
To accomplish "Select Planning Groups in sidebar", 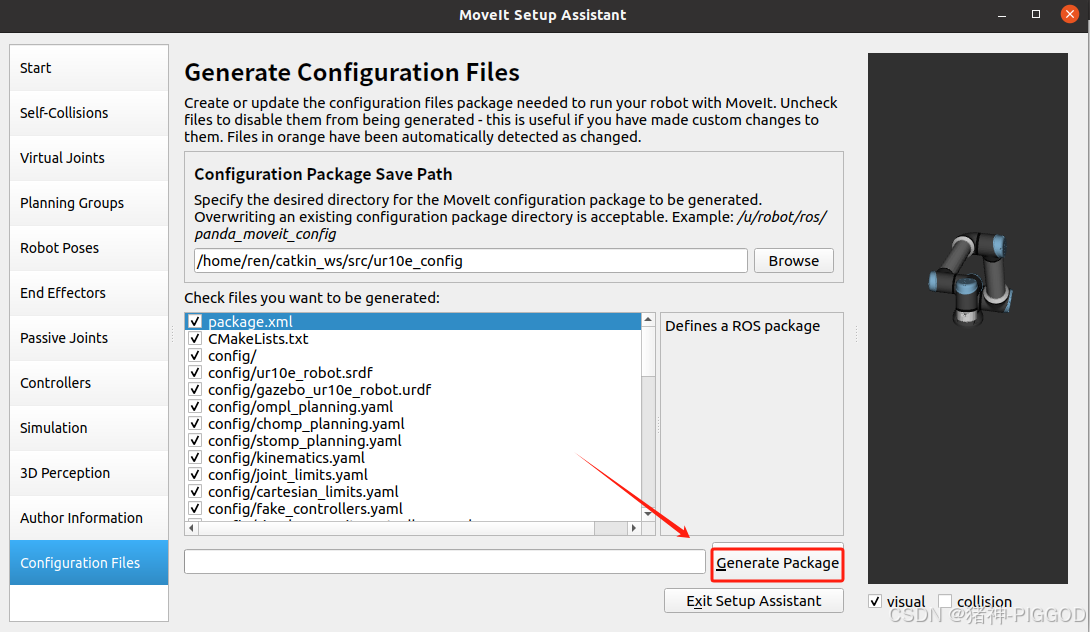I will [x=89, y=203].
